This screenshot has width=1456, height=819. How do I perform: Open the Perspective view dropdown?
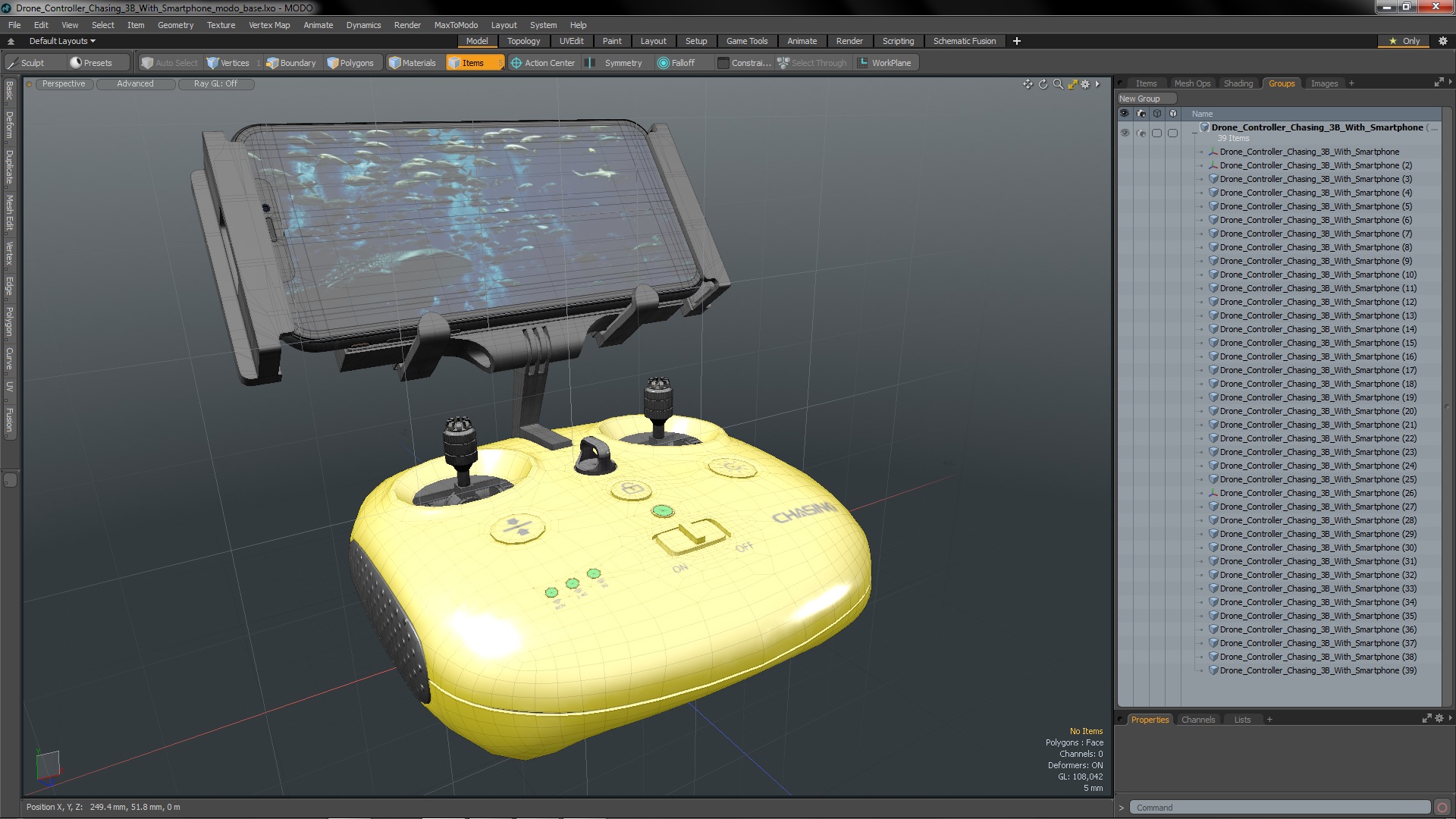(x=64, y=84)
